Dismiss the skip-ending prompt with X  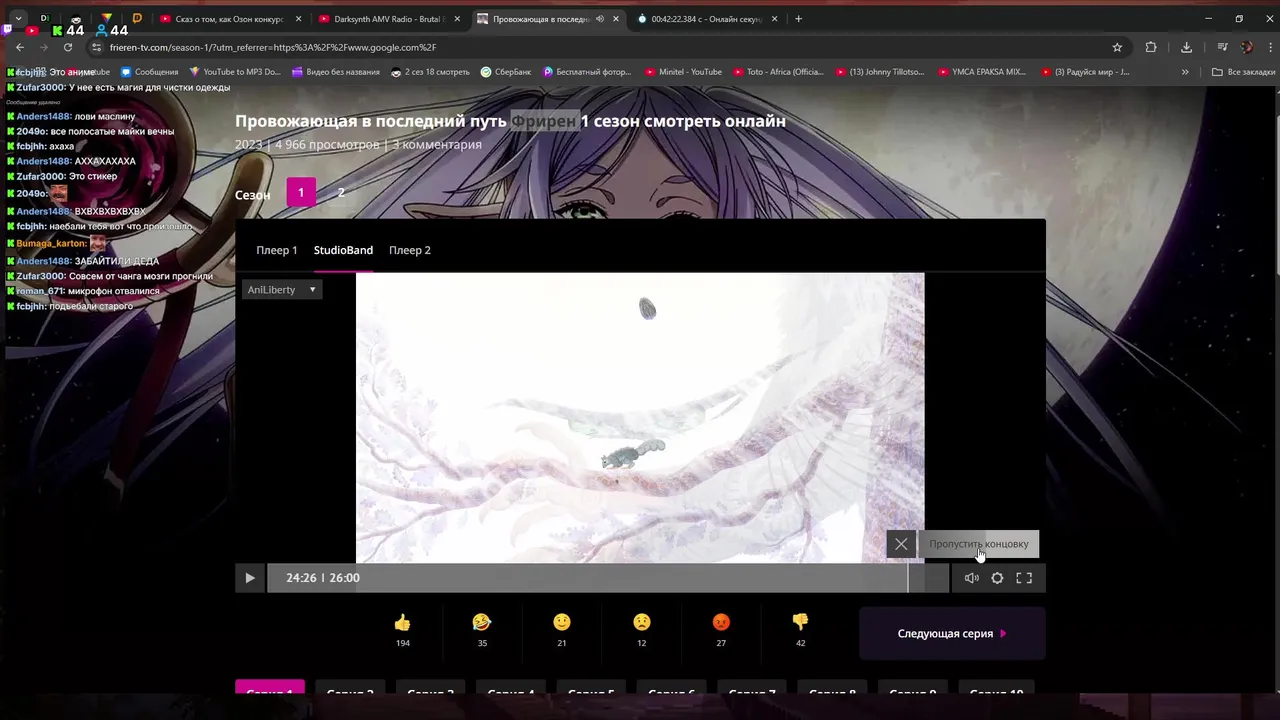coord(901,544)
